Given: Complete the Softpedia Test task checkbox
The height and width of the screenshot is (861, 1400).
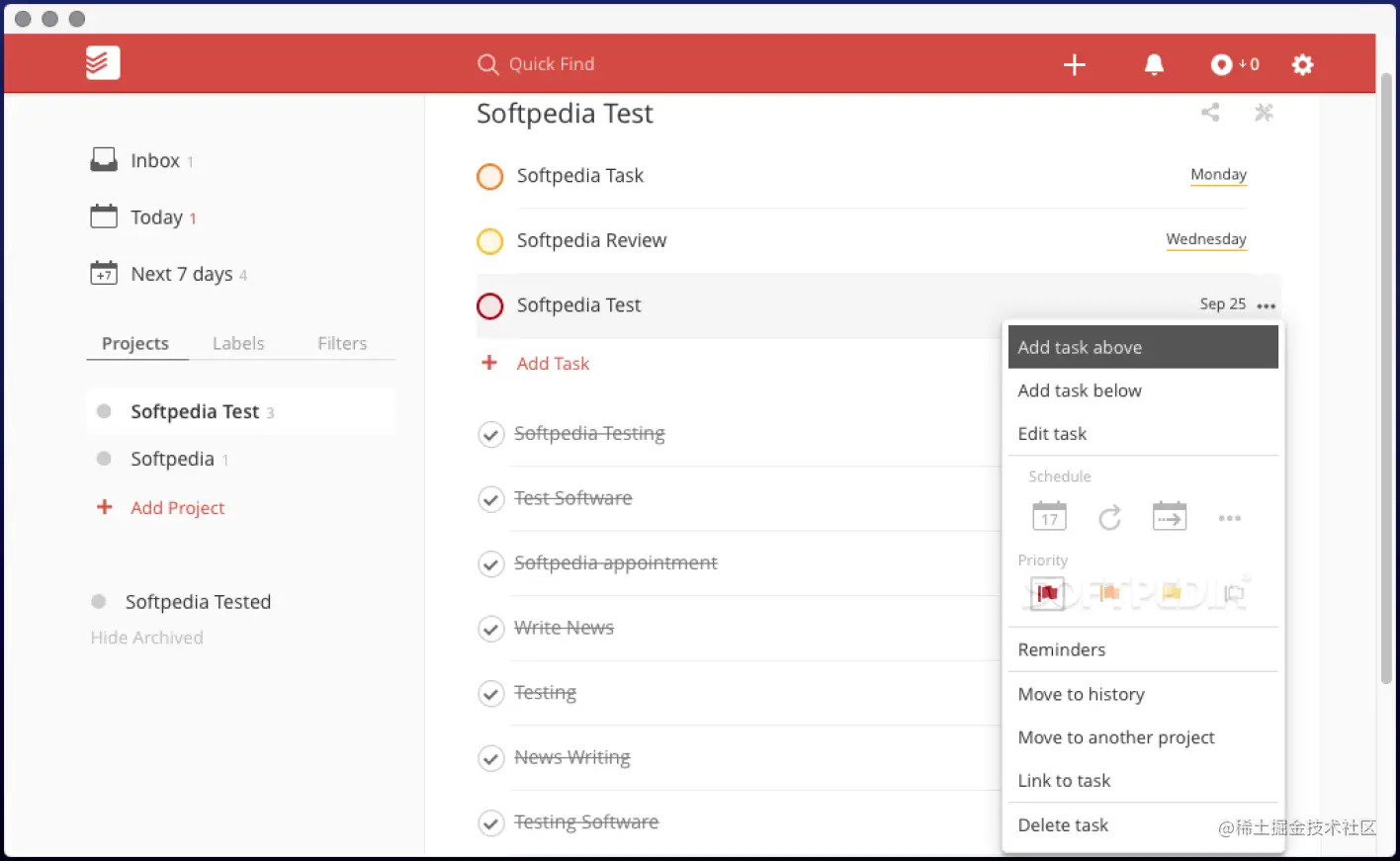Looking at the screenshot, I should 490,306.
